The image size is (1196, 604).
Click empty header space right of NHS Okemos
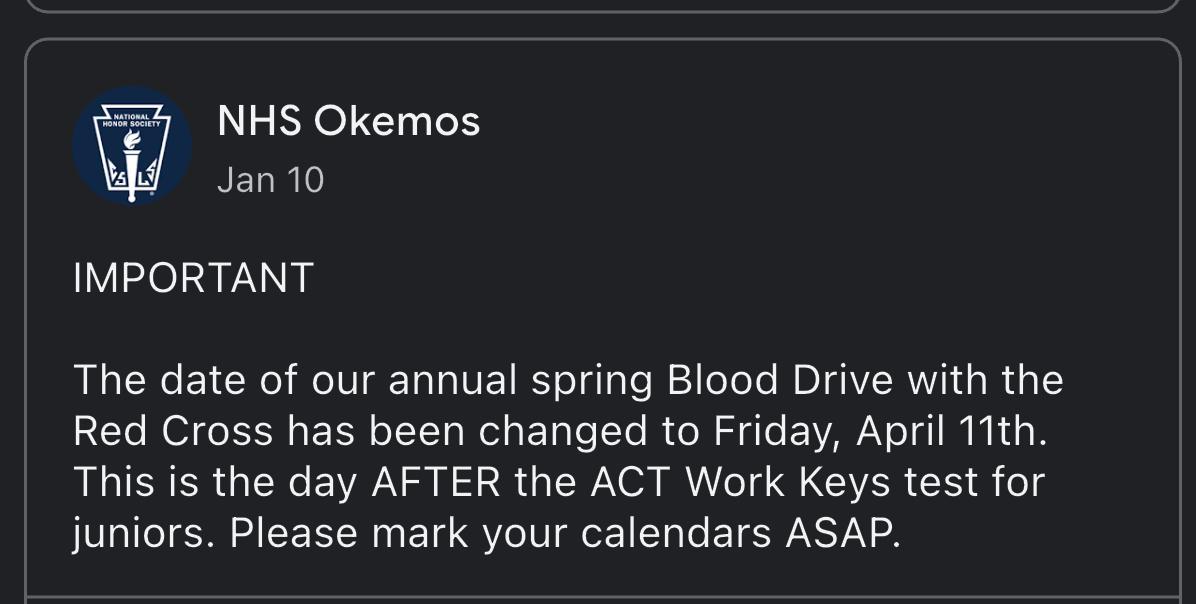point(820,122)
